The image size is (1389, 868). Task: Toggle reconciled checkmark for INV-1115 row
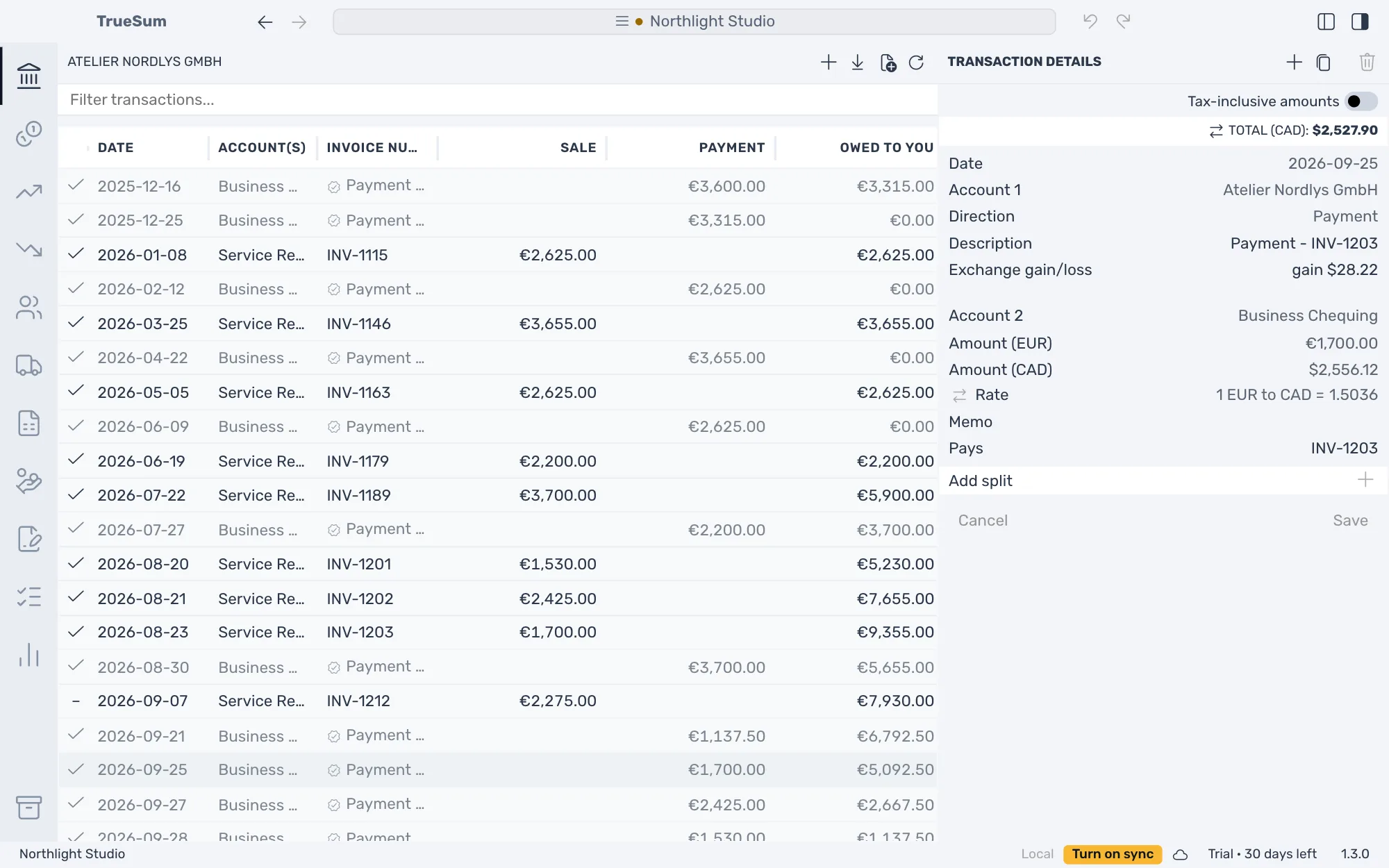pos(76,254)
